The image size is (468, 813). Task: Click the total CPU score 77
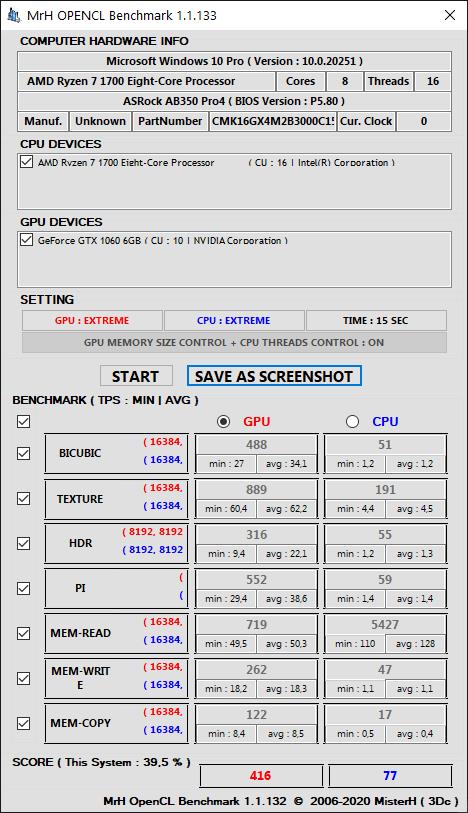click(390, 776)
